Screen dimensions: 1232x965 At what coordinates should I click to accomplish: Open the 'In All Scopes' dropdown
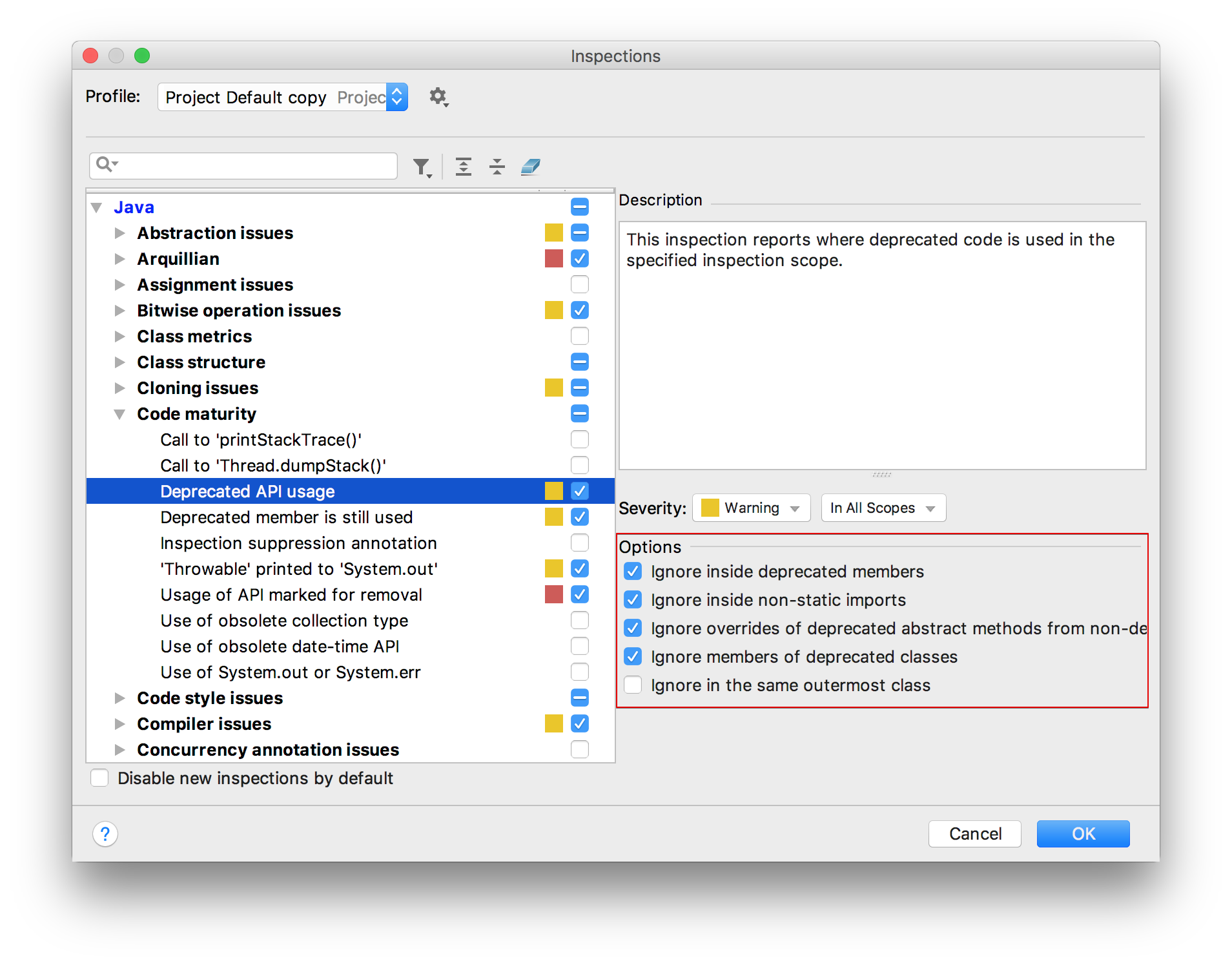pos(883,508)
